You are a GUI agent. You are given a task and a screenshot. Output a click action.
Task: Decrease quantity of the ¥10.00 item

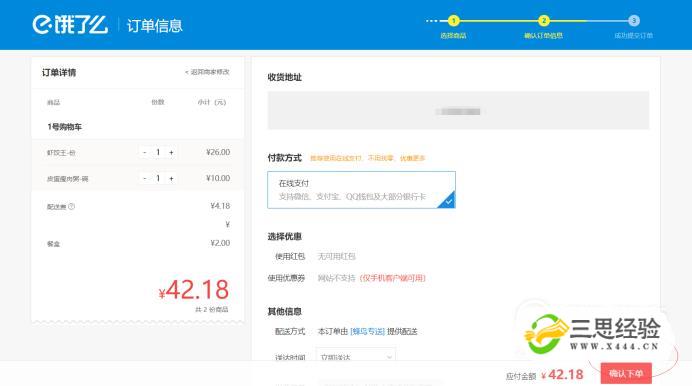[x=145, y=178]
